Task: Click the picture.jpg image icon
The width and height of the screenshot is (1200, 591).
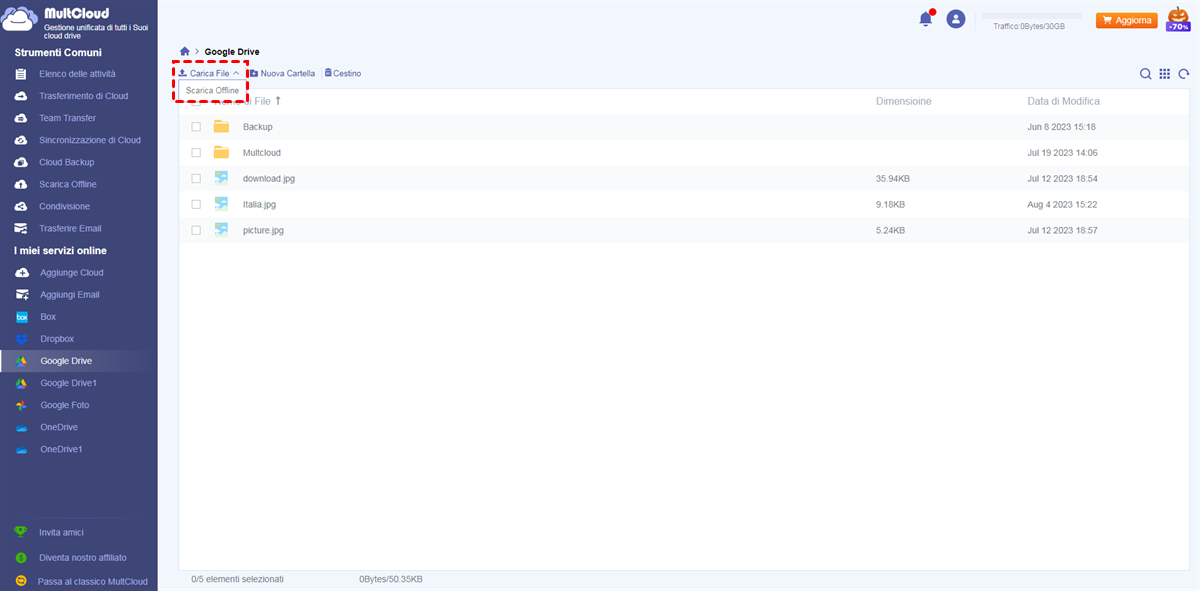Action: click(221, 230)
